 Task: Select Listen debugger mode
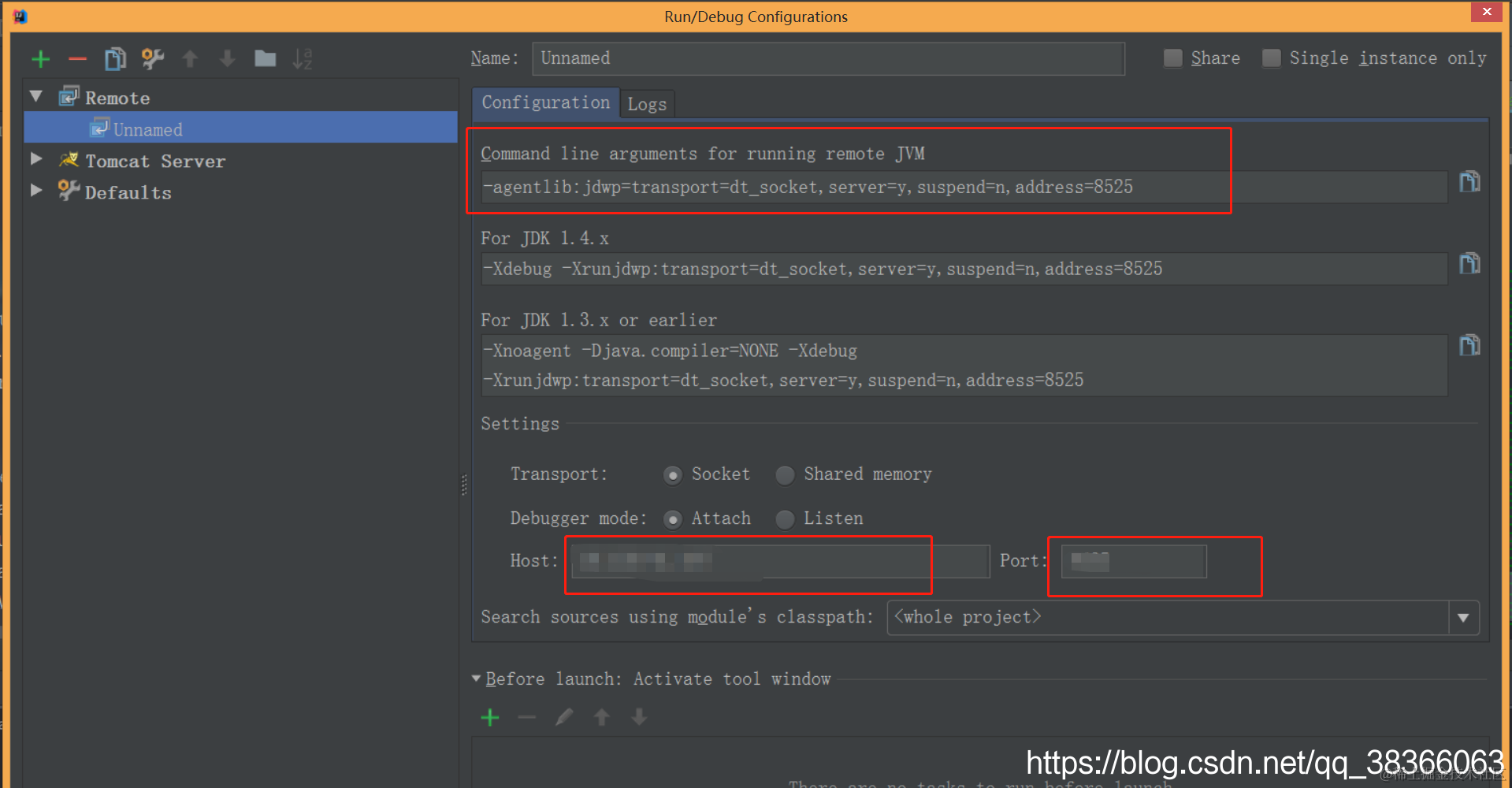click(x=785, y=519)
